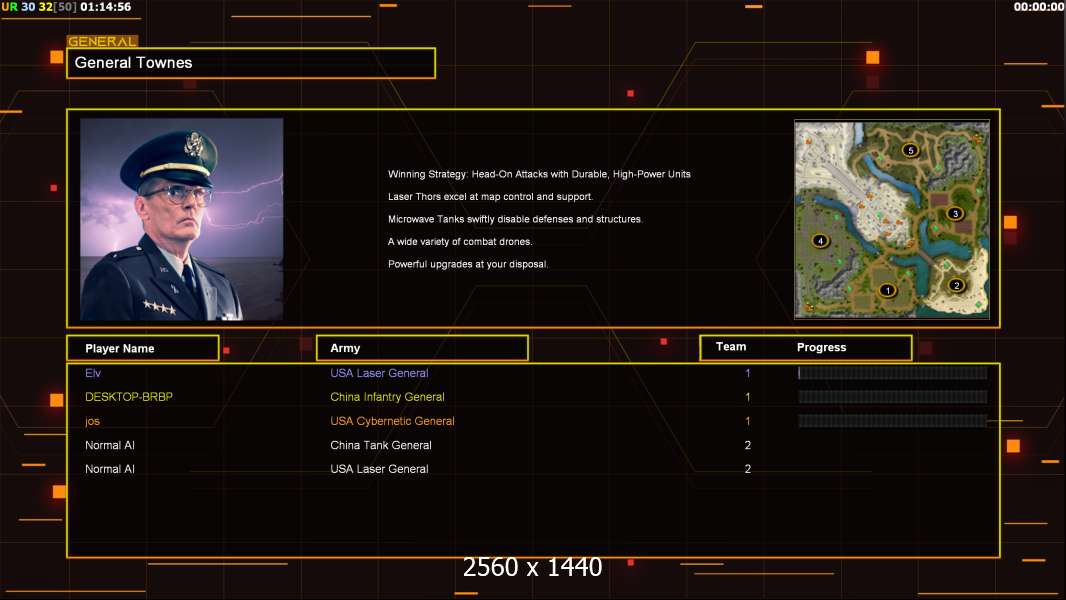1066x600 pixels.
Task: Click the General Townes portrait image
Action: tap(182, 219)
